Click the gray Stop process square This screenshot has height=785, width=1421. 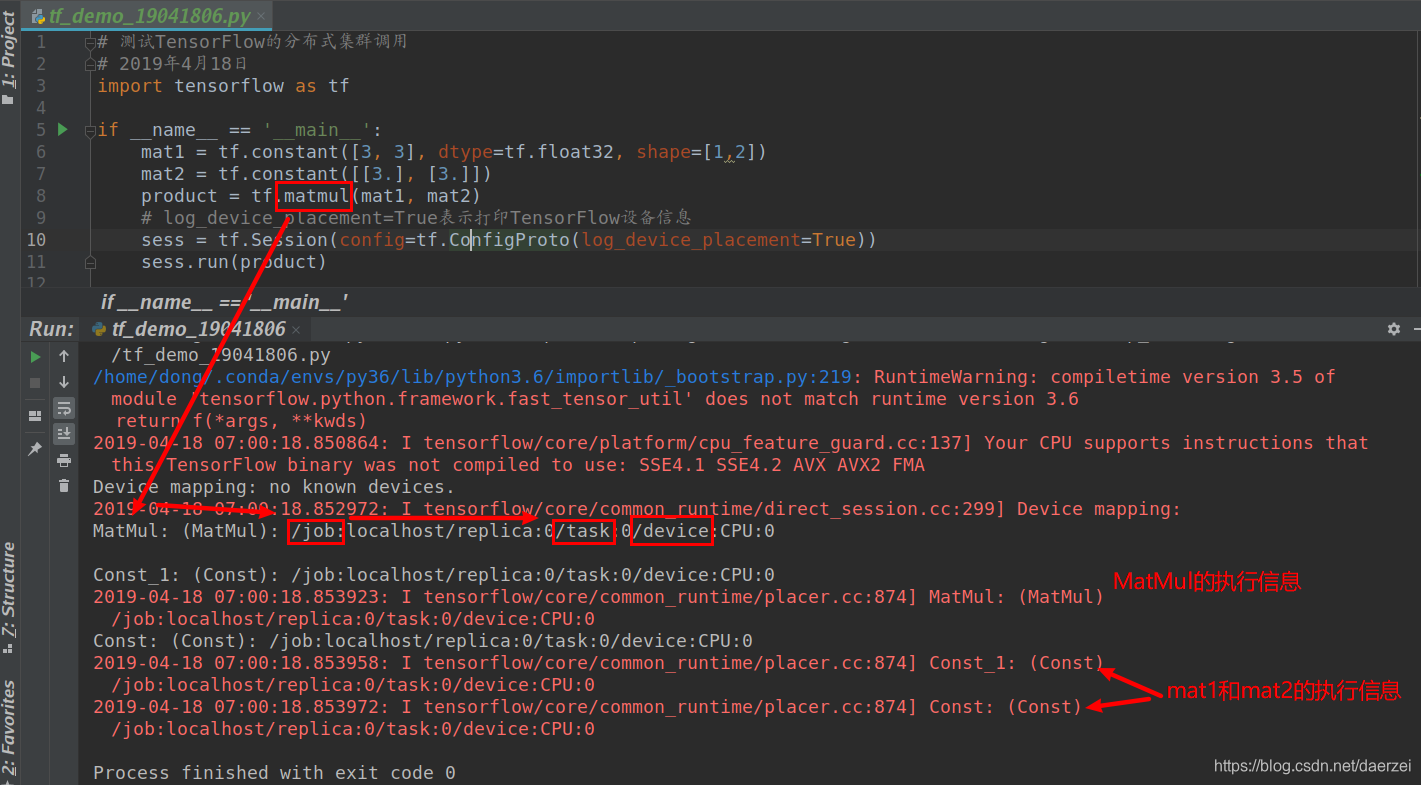(36, 382)
